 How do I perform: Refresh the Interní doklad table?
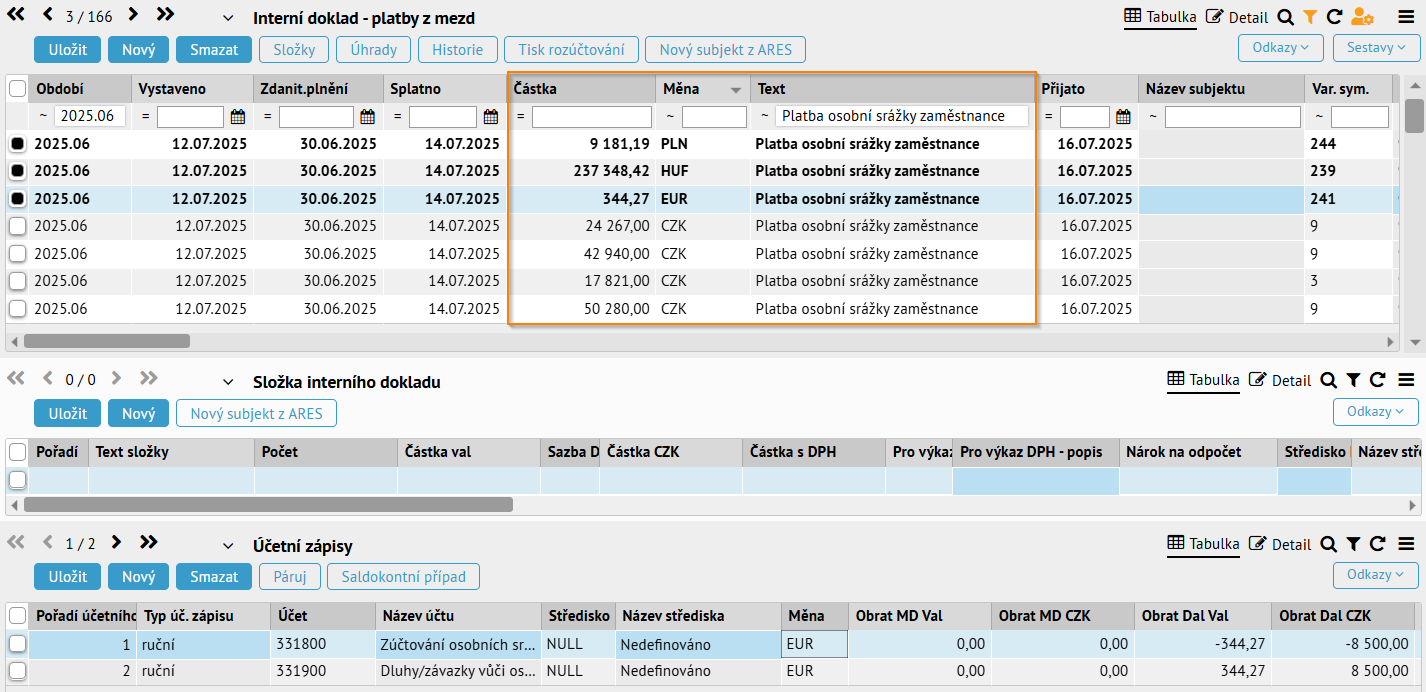click(1334, 17)
